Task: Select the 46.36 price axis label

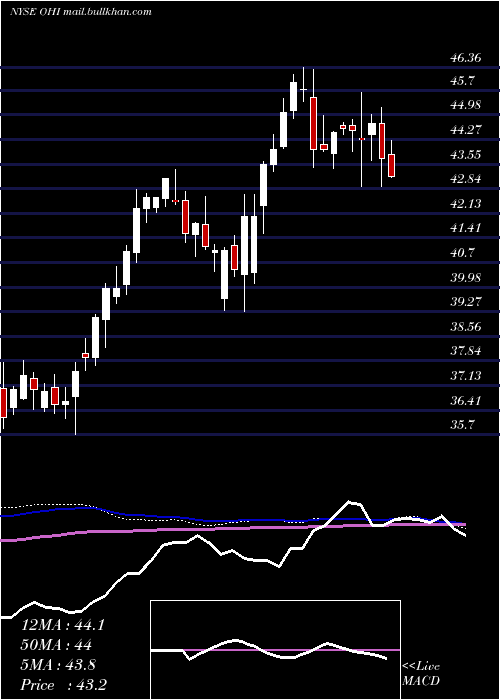Action: [x=466, y=58]
